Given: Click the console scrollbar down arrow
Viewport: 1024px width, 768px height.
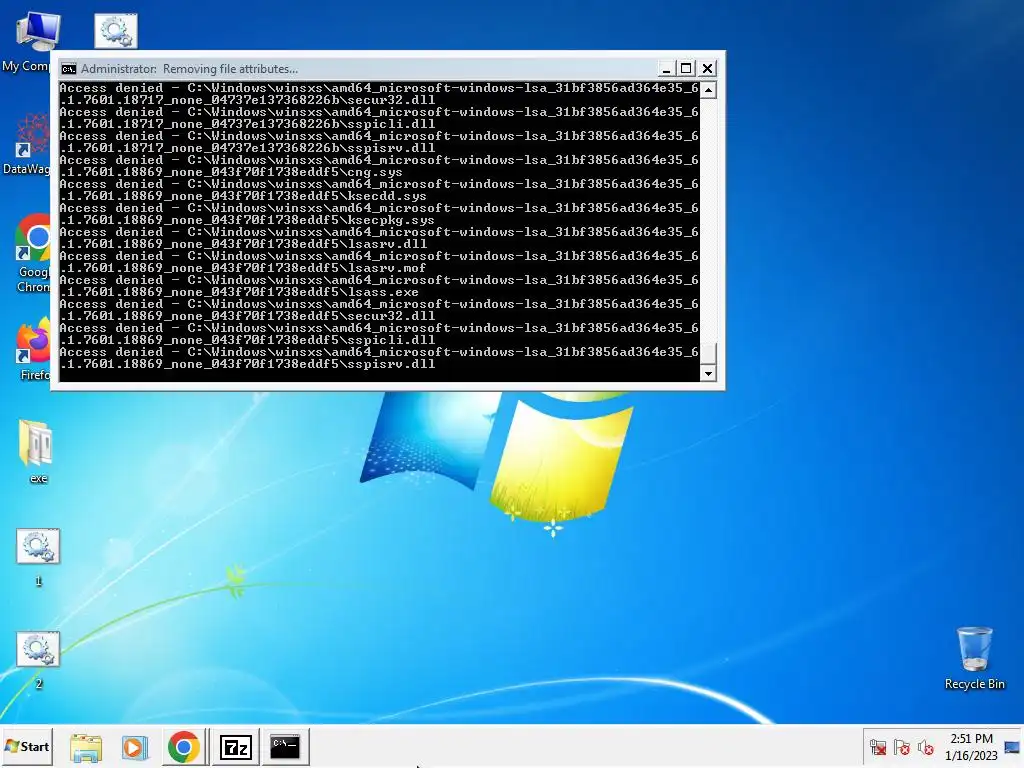Looking at the screenshot, I should coord(709,374).
